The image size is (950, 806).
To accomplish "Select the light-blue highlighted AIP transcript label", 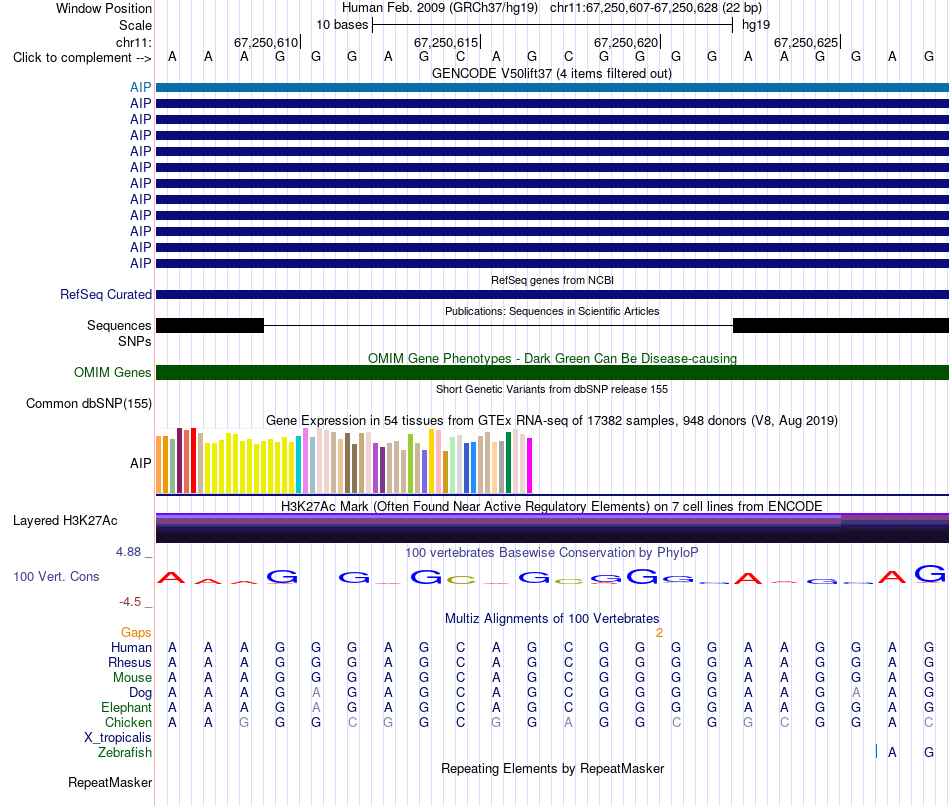I will click(x=141, y=87).
